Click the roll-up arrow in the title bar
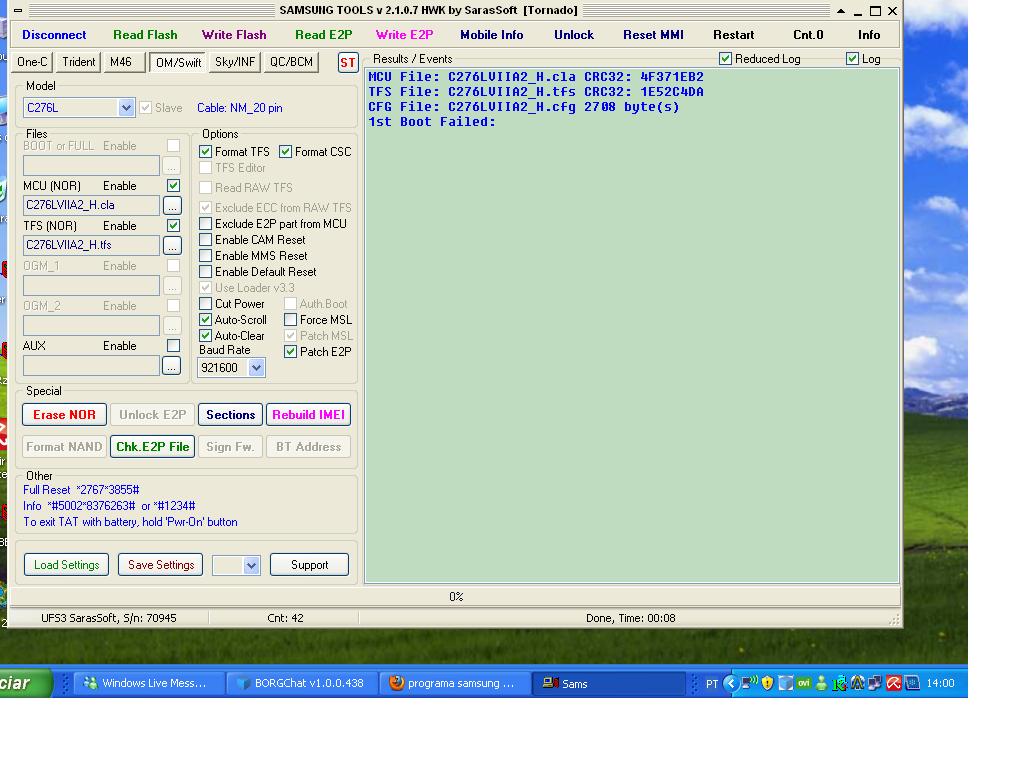1024x768 pixels. point(840,11)
